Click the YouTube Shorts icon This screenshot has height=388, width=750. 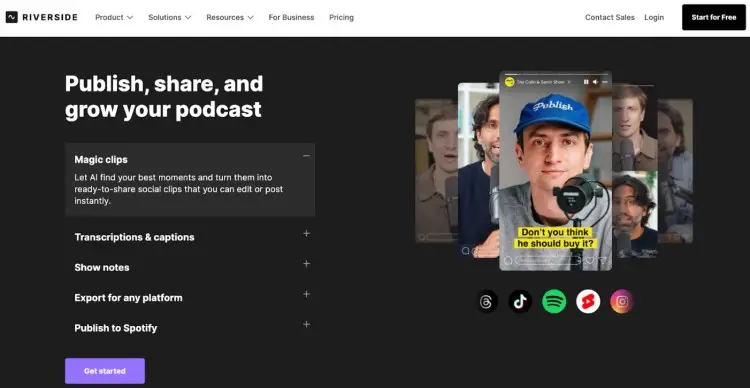(588, 301)
